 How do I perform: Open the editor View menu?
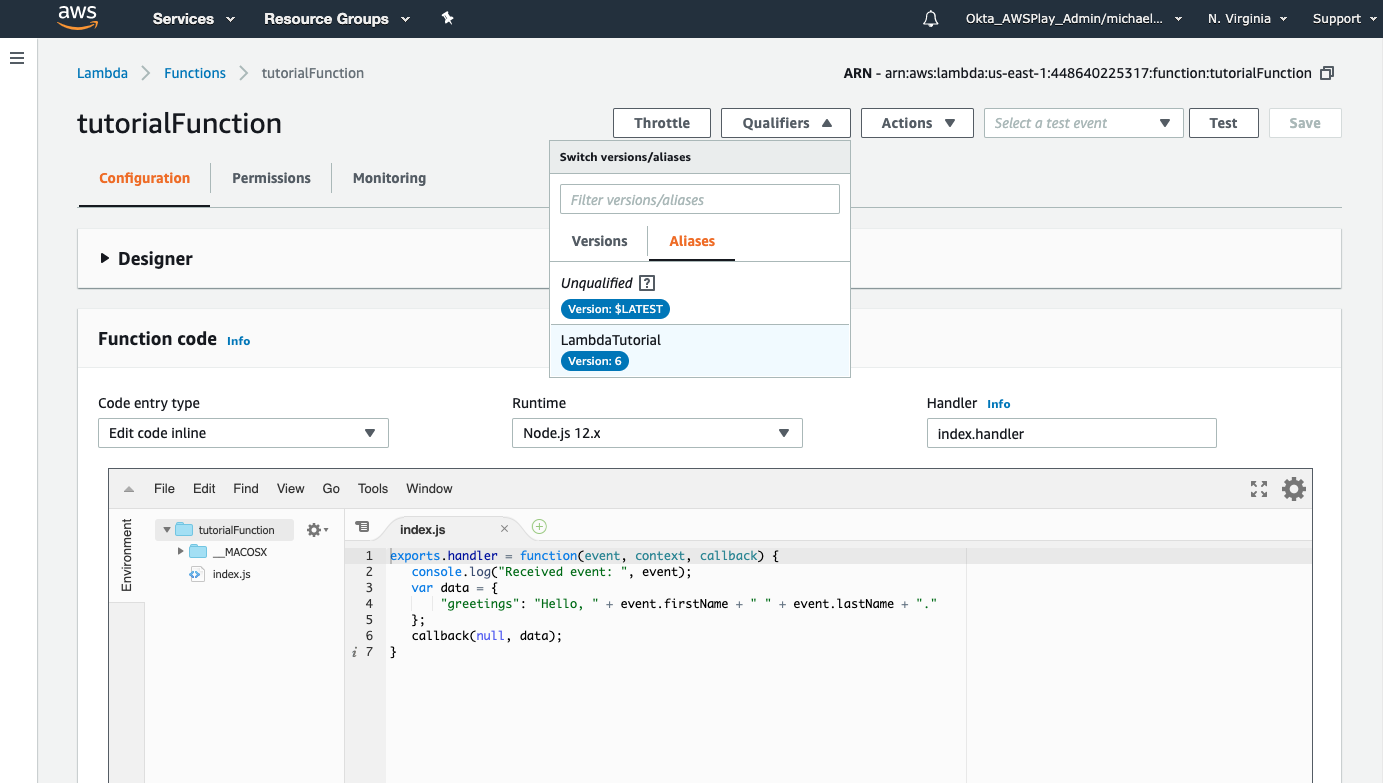(291, 489)
